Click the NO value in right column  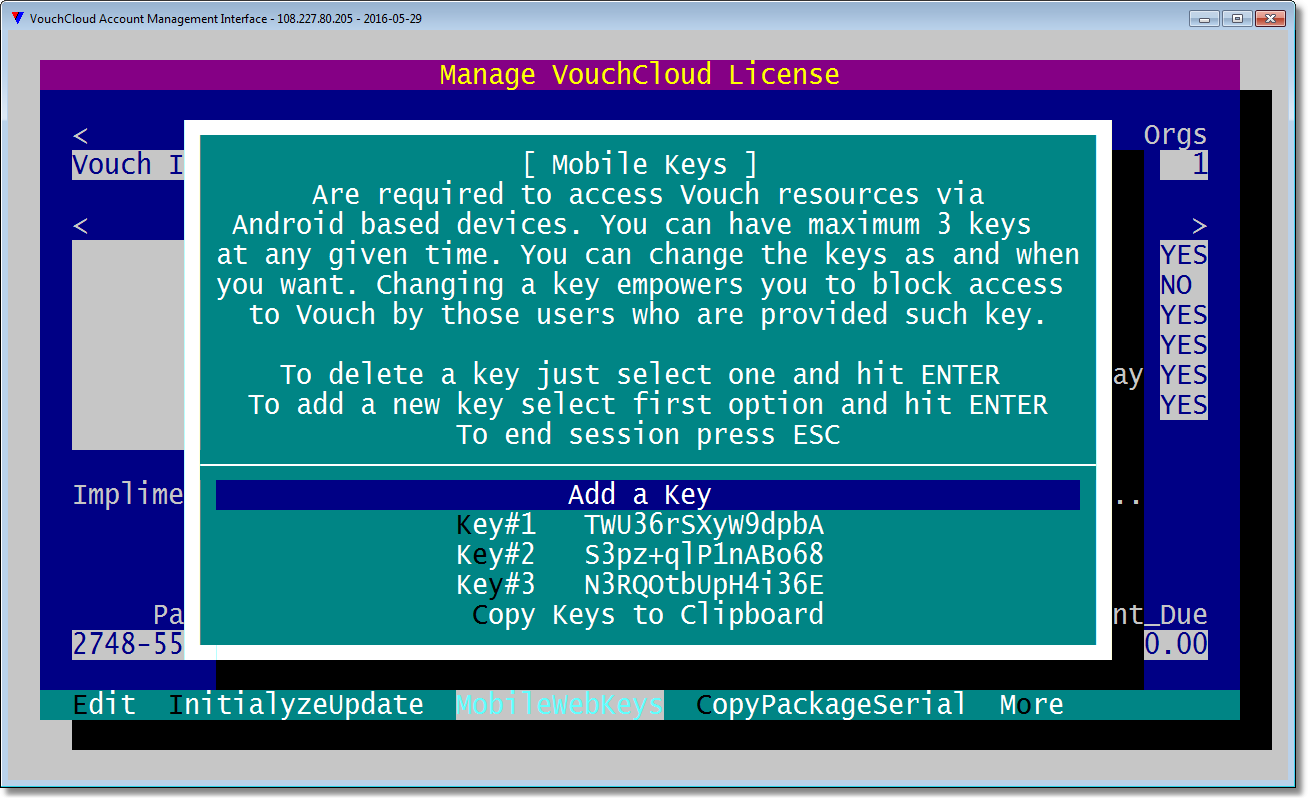click(1184, 285)
